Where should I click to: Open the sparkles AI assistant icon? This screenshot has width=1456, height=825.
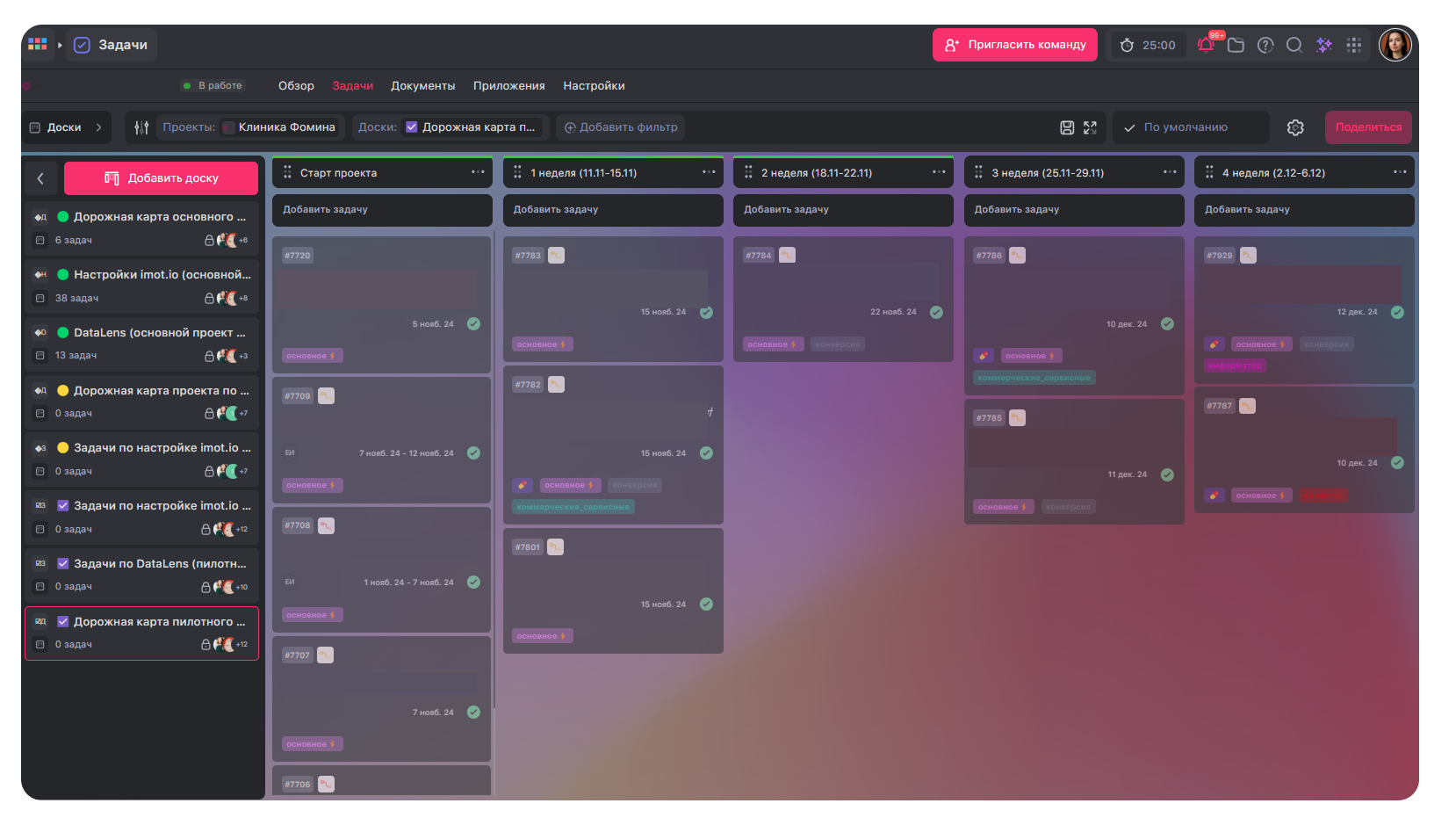1324,45
